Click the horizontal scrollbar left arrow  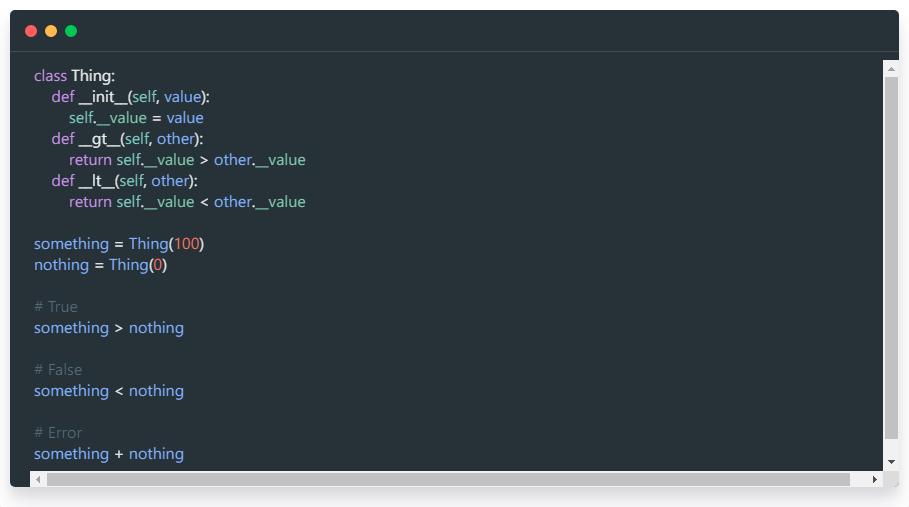pos(38,479)
